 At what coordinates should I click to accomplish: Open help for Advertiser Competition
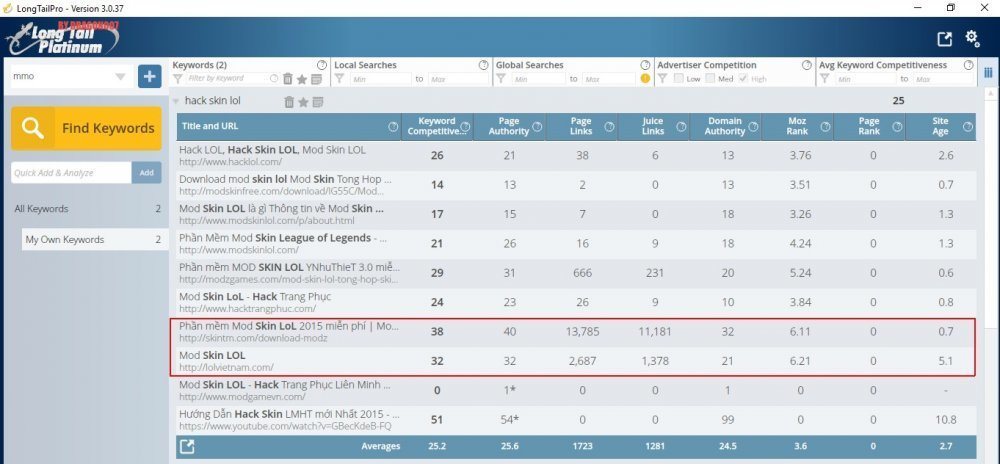tap(807, 65)
